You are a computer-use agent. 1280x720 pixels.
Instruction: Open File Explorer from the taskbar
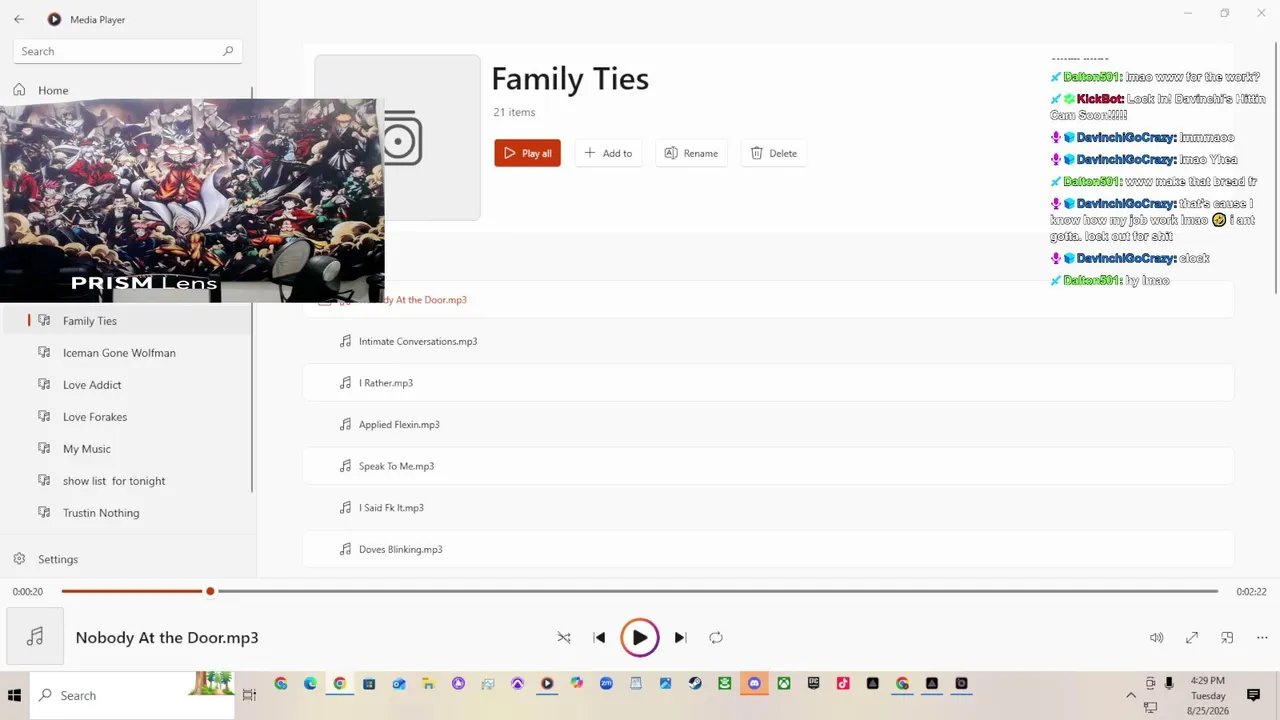[x=428, y=684]
